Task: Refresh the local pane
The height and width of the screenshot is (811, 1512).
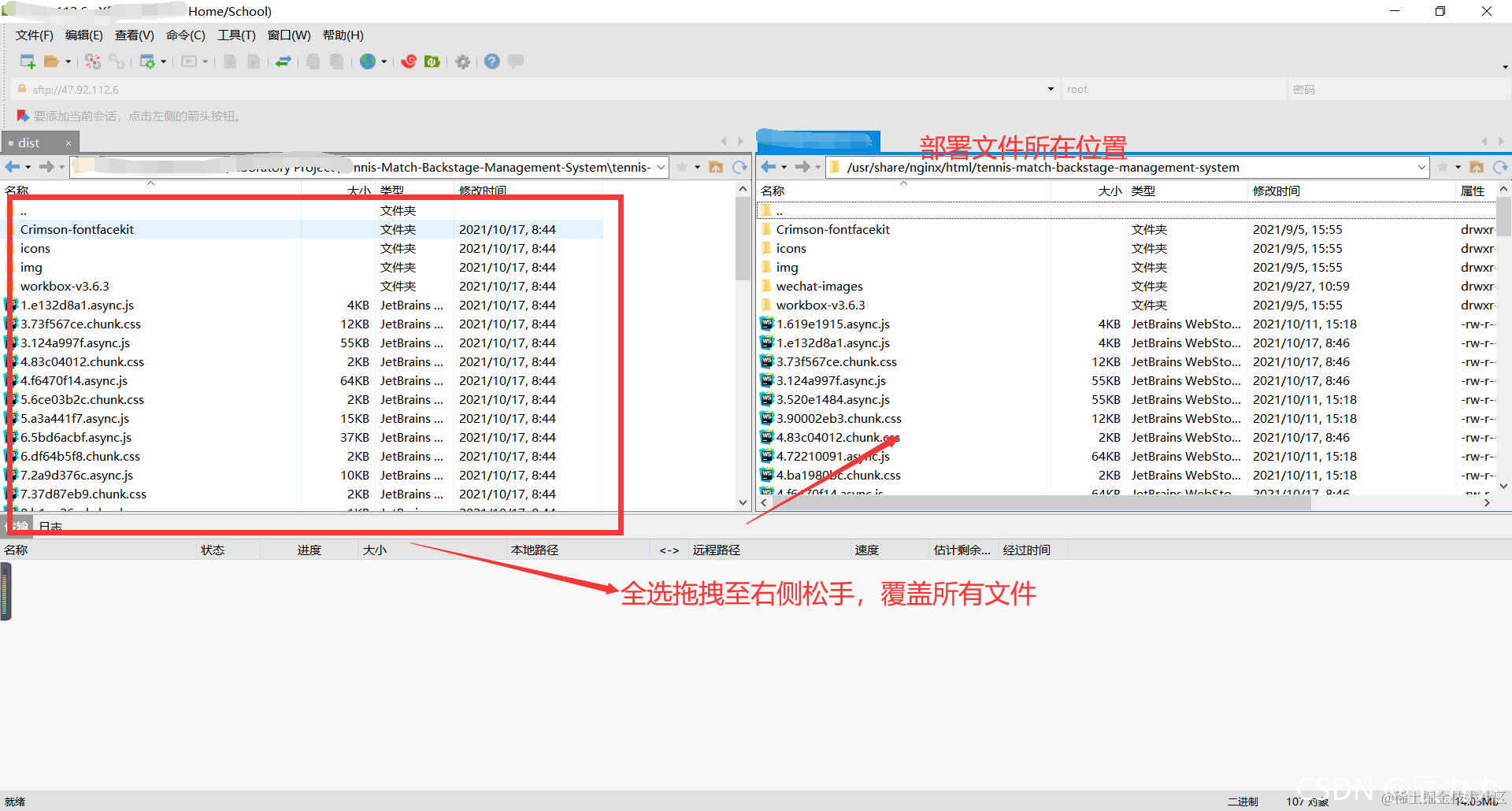Action: [739, 167]
